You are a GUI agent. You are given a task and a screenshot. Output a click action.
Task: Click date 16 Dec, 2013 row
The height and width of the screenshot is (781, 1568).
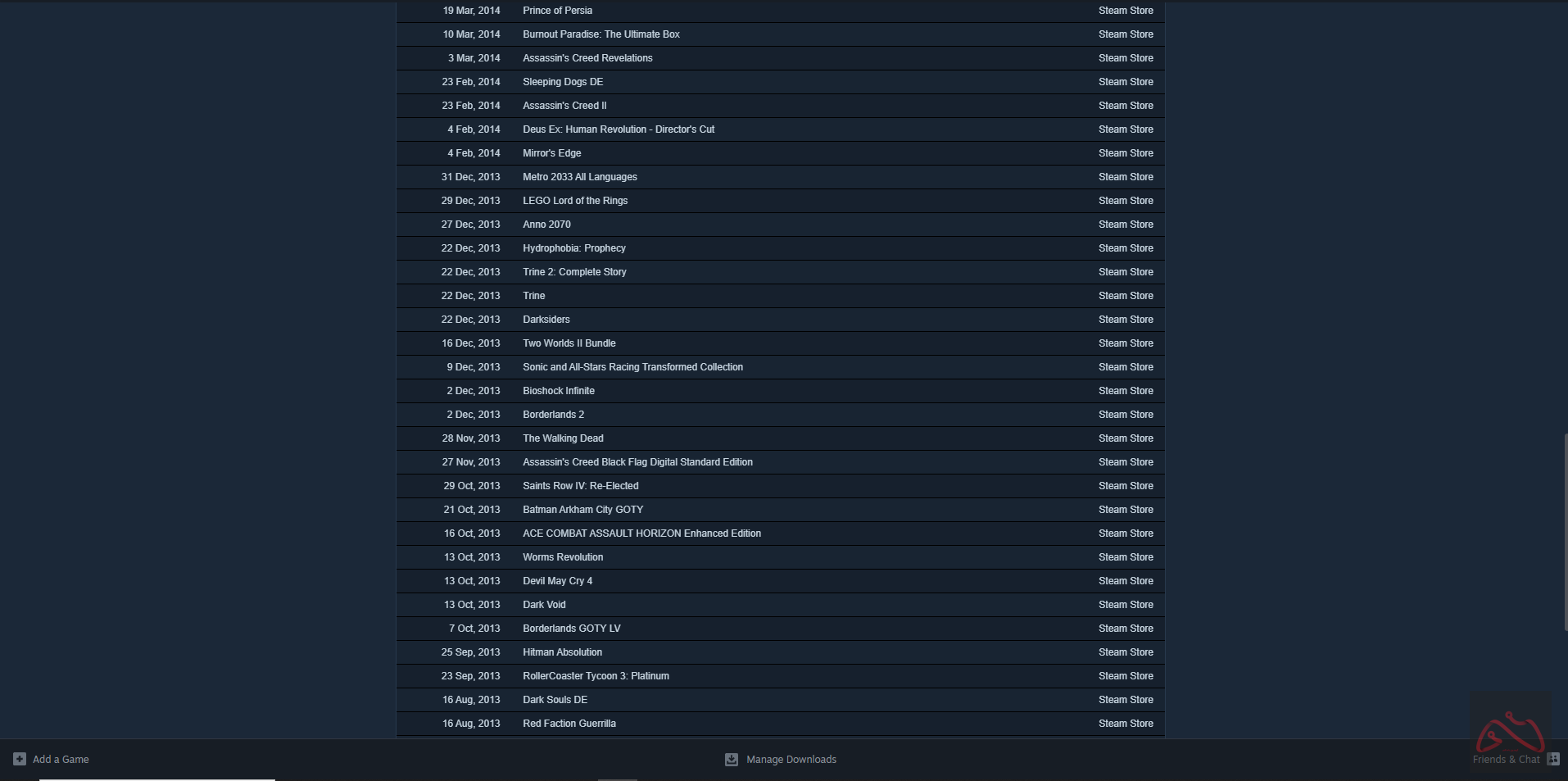pyautogui.click(x=470, y=343)
